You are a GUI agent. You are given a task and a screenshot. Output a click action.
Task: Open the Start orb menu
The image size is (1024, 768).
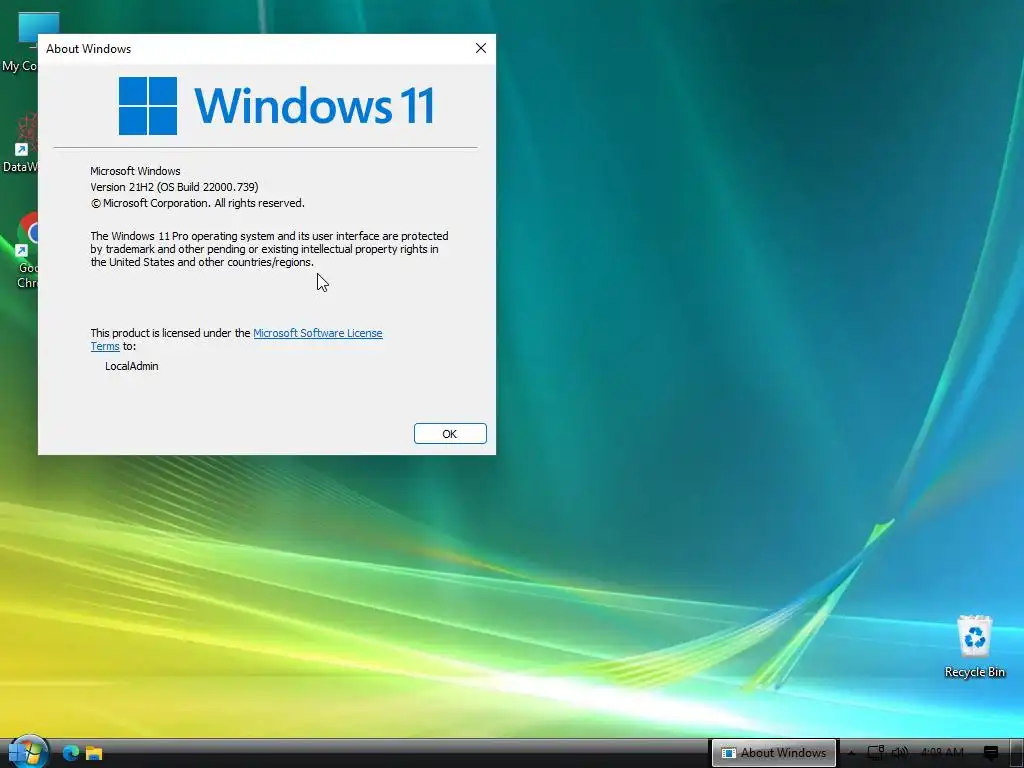28,752
